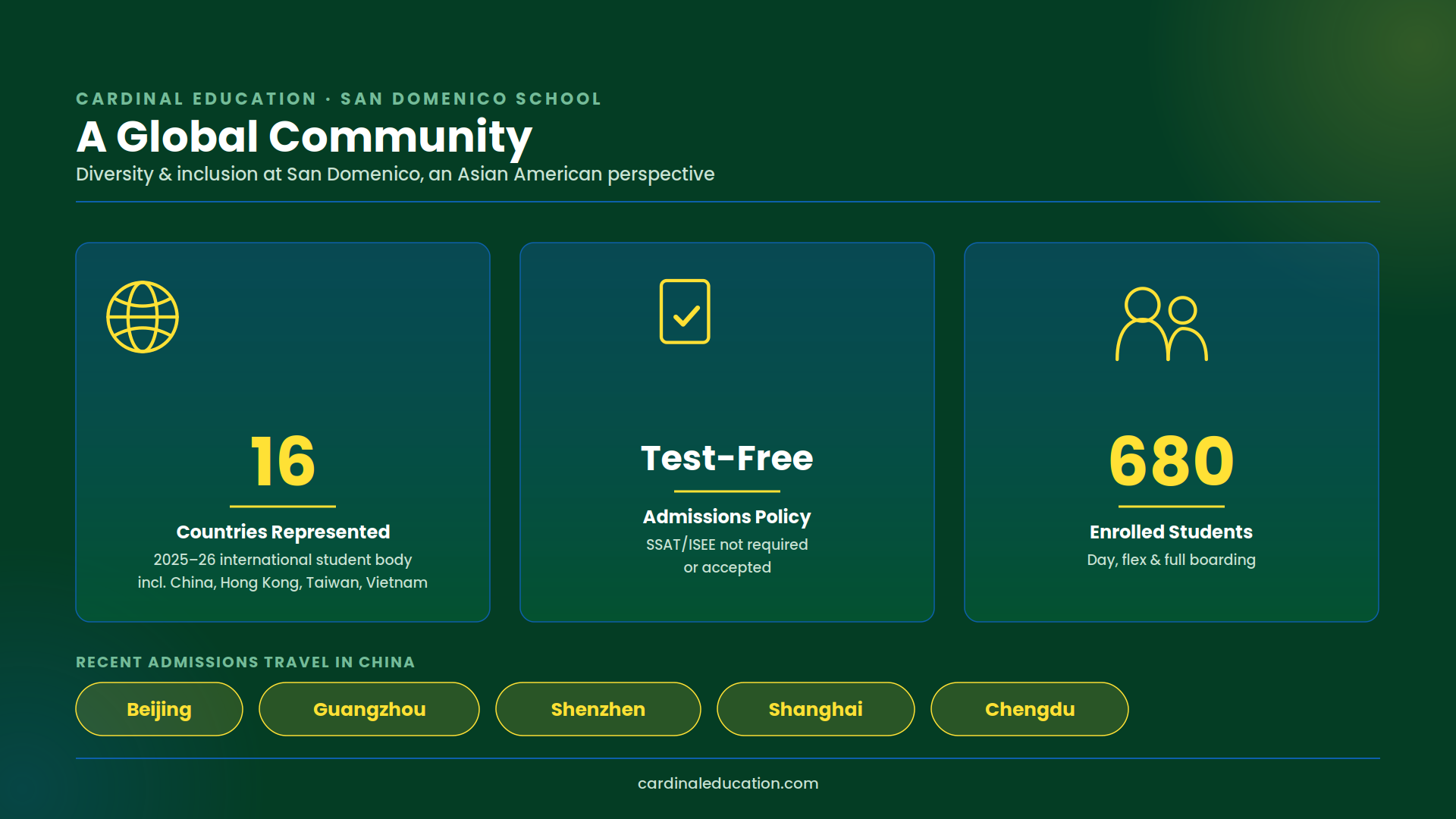
Task: Select the Beijing pill
Action: (159, 709)
